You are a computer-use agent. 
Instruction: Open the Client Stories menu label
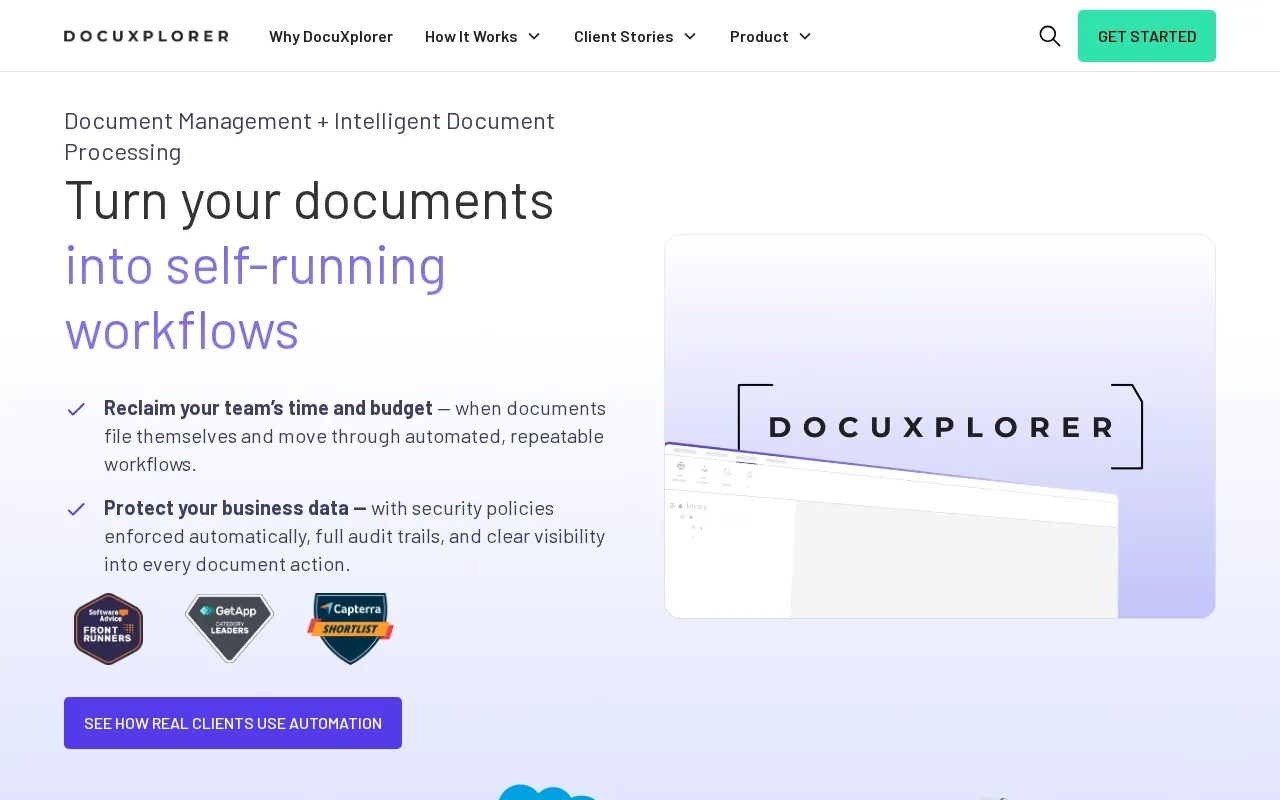click(624, 36)
